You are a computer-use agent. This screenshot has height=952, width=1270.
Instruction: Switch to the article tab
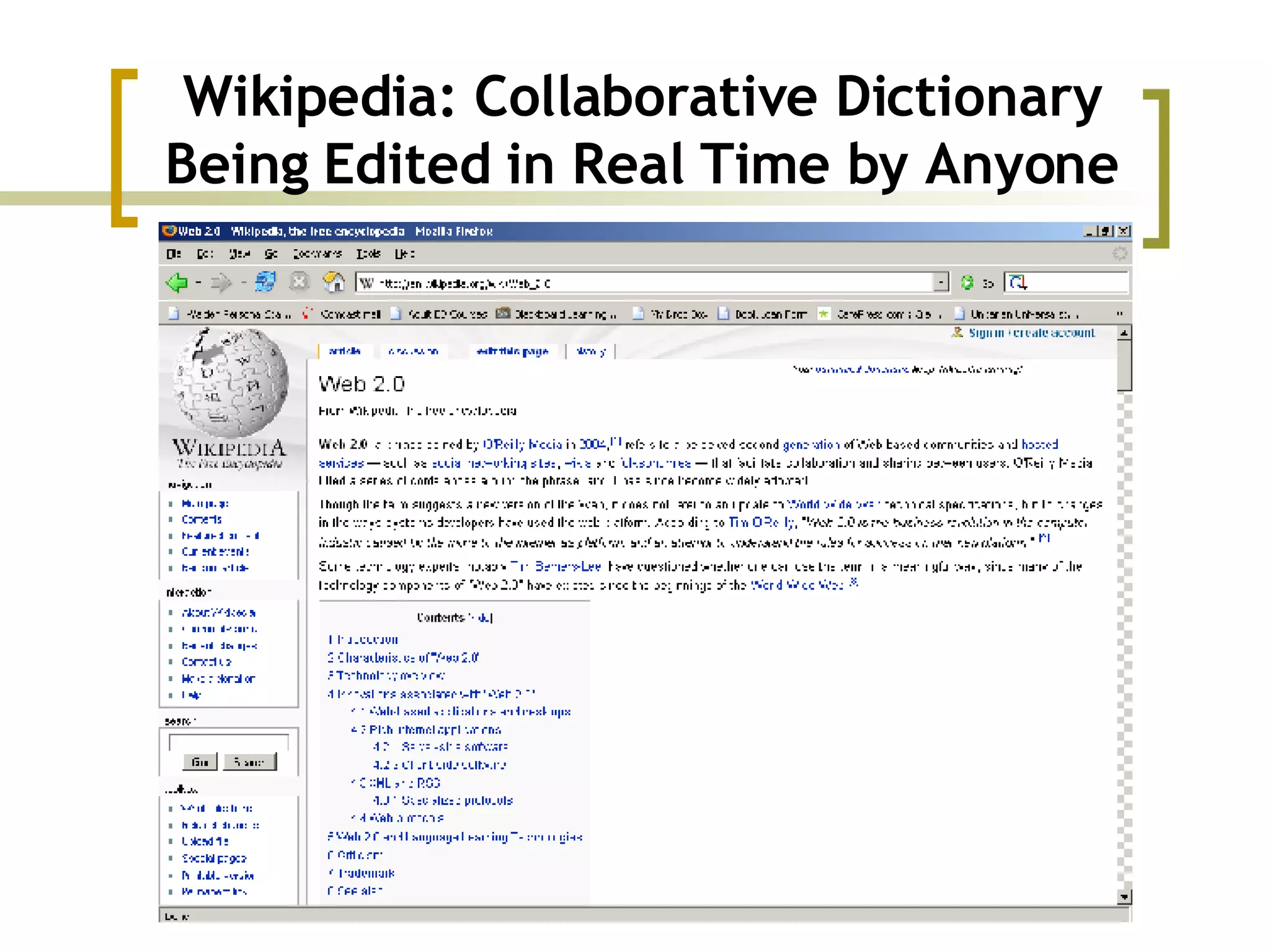[x=345, y=351]
